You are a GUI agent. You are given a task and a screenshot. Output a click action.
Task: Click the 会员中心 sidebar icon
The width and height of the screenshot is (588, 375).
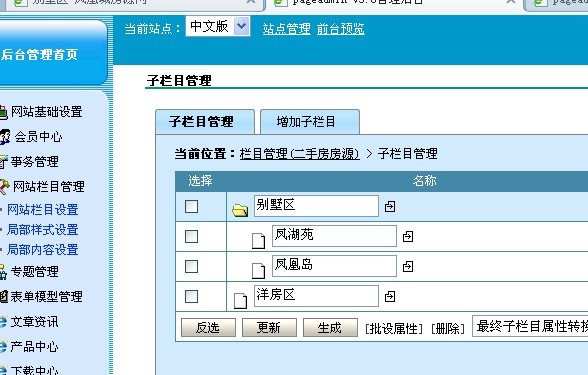click(x=5, y=137)
